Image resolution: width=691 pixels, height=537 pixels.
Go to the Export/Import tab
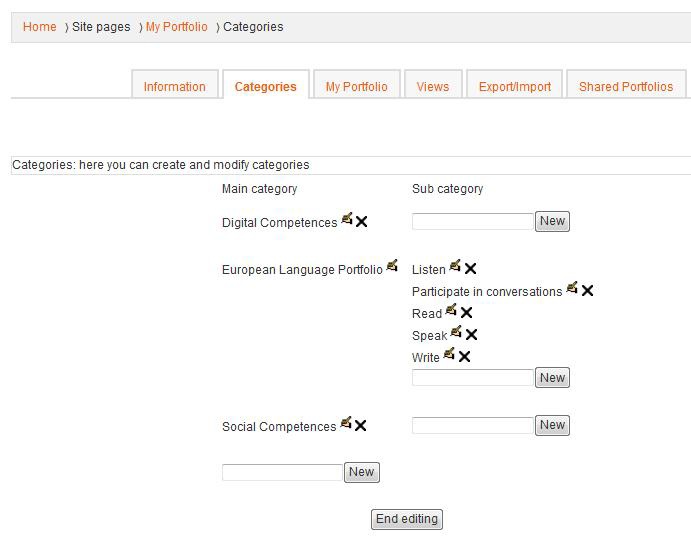coord(515,85)
